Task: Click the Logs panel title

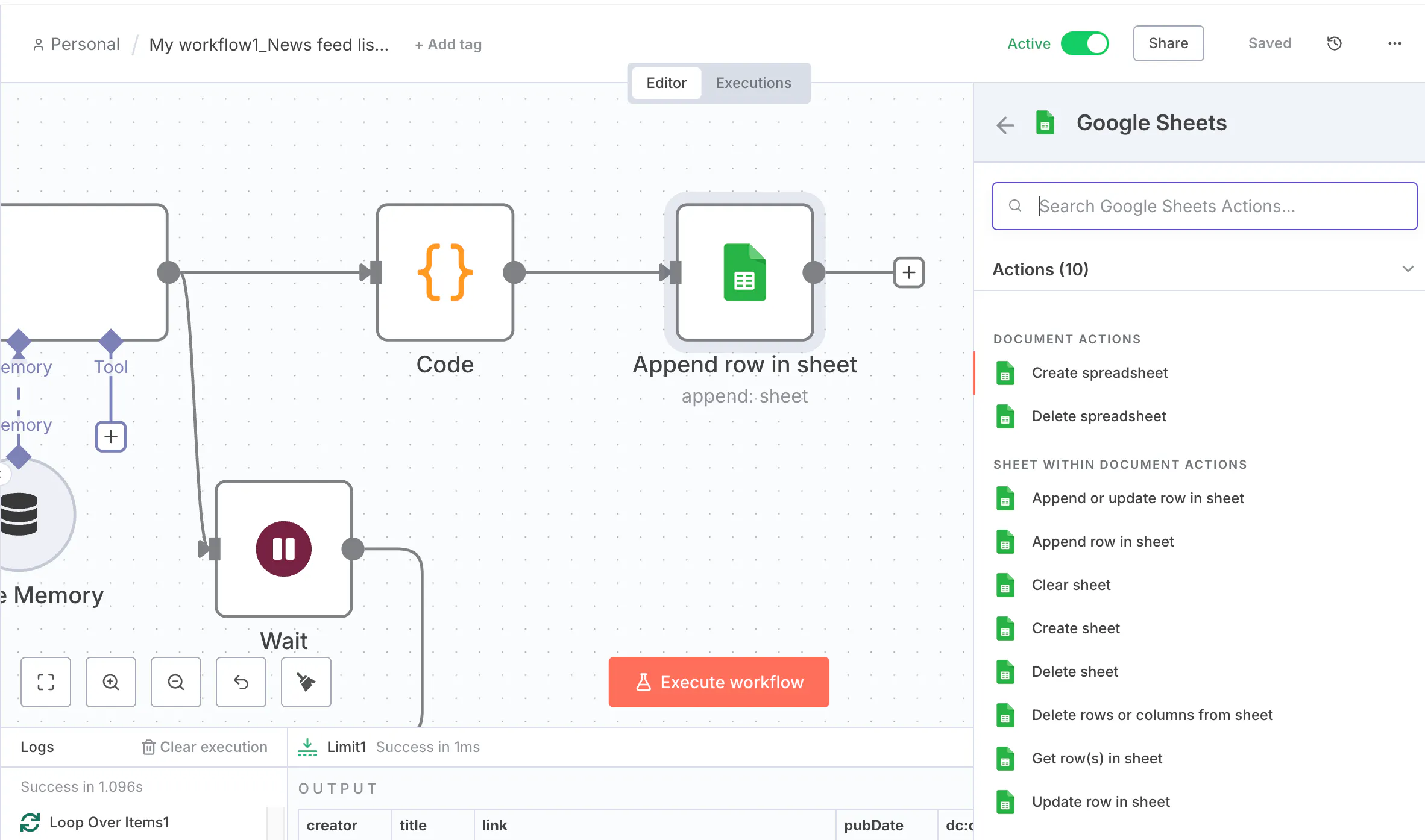Action: tap(37, 747)
